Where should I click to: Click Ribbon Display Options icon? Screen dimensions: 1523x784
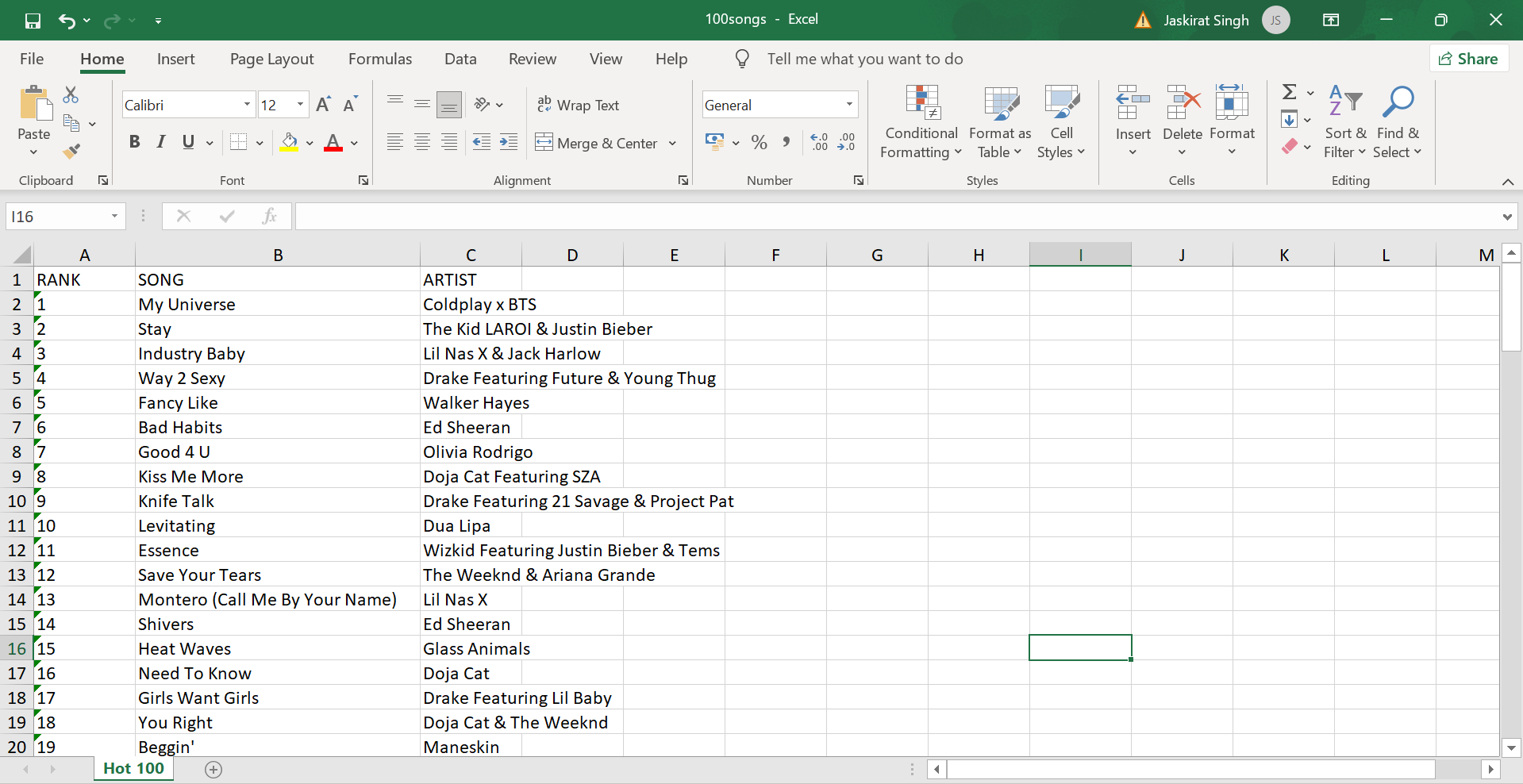point(1331,20)
